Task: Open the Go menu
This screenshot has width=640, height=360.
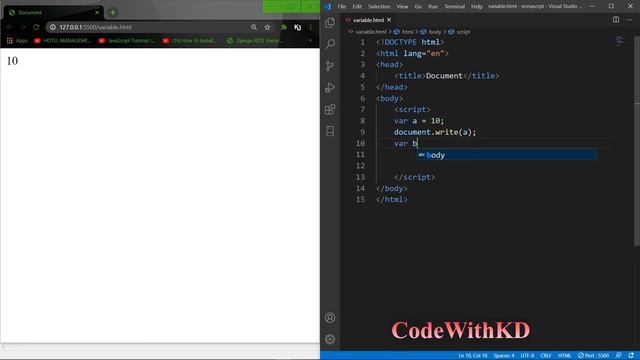Action: 418,7
